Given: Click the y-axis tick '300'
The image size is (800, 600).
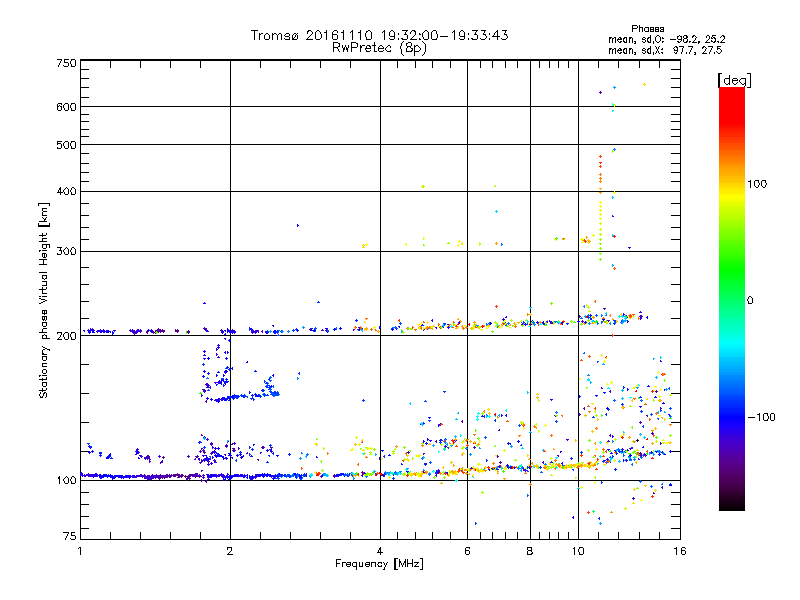Looking at the screenshot, I should 66,252.
